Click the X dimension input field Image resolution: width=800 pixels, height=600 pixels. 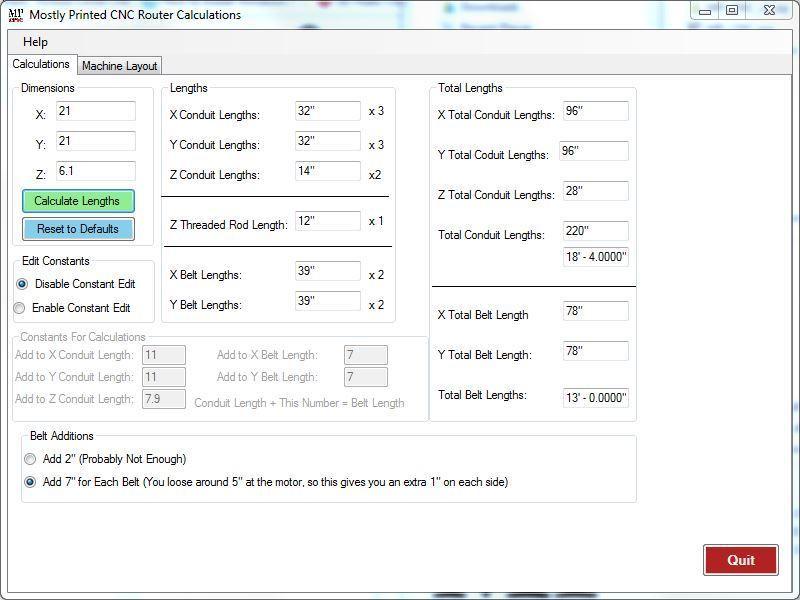tap(95, 111)
